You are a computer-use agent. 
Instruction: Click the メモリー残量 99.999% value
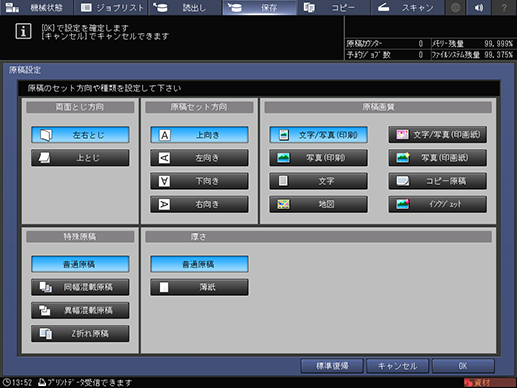pyautogui.click(x=499, y=44)
